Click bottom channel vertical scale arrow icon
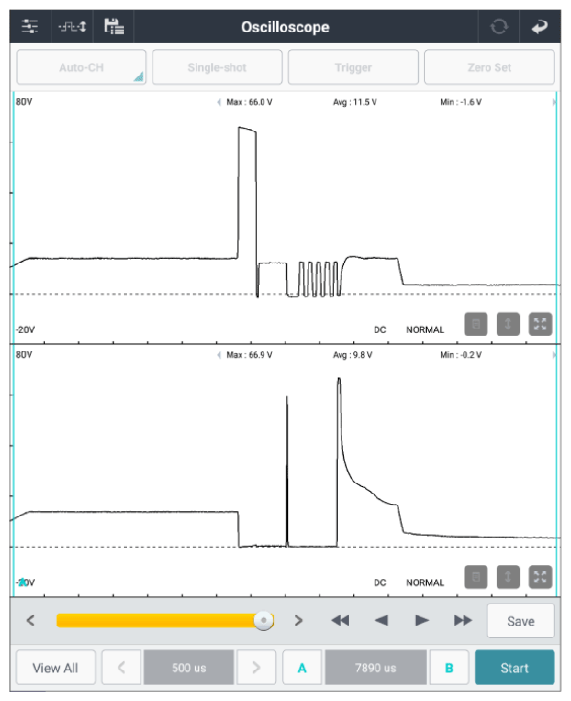Viewport: 571px width, 701px height. tap(508, 577)
